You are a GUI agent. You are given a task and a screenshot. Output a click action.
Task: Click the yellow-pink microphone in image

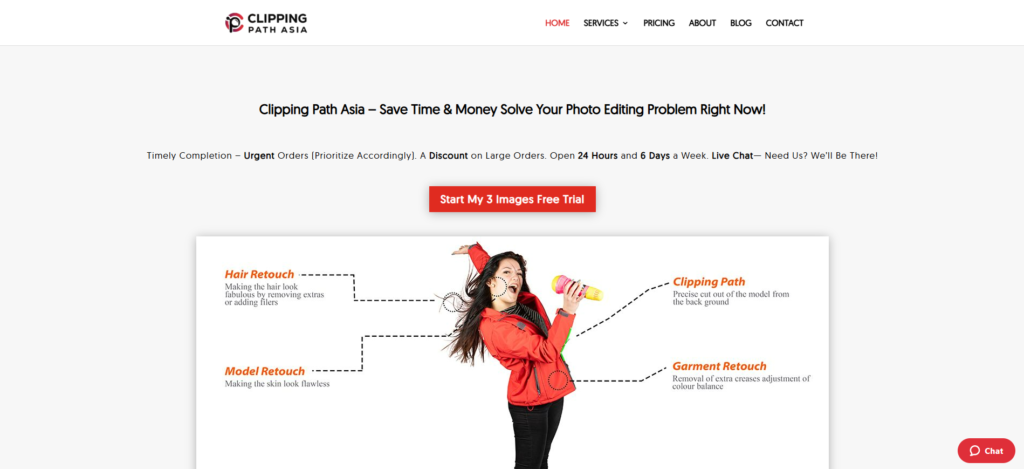pyautogui.click(x=577, y=287)
